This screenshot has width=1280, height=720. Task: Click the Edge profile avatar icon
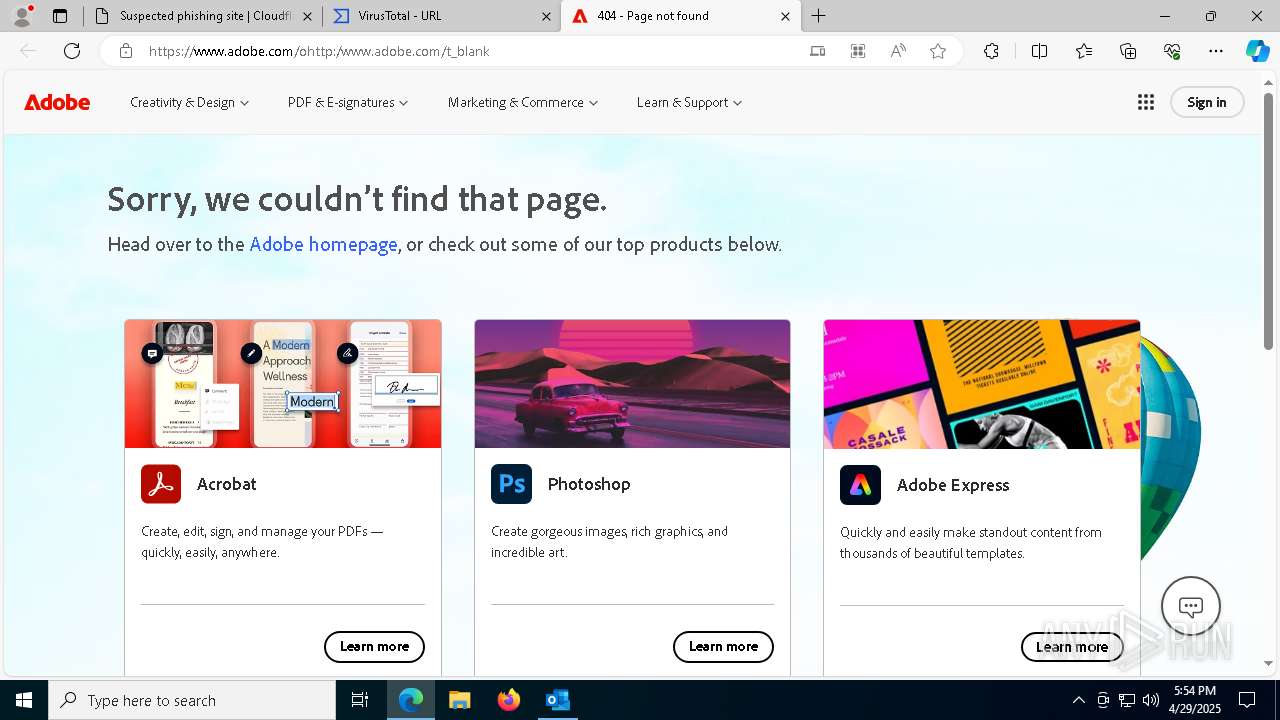click(22, 16)
